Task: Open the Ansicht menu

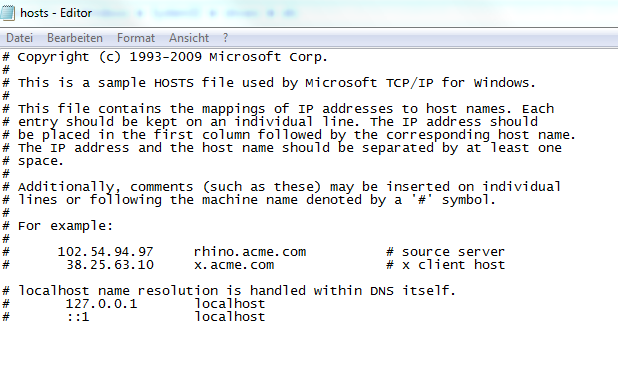Action: [189, 38]
